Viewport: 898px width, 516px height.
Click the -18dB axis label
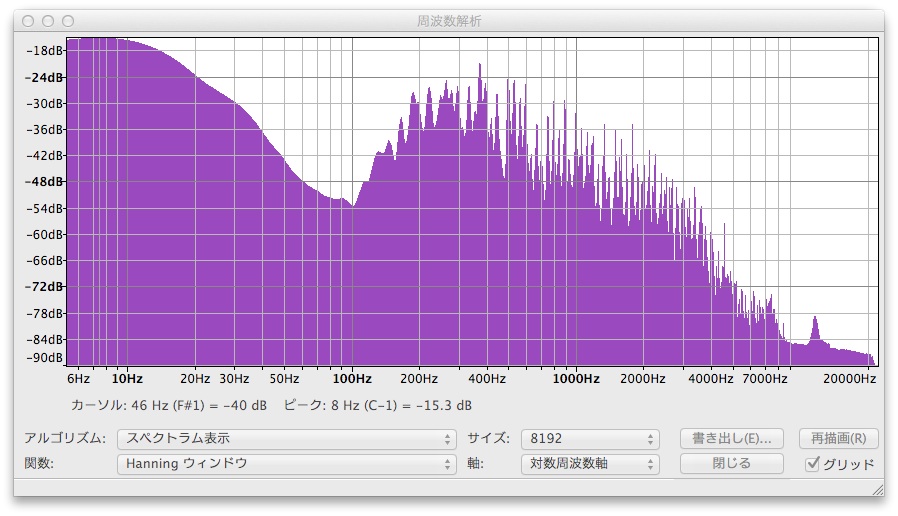[x=44, y=50]
